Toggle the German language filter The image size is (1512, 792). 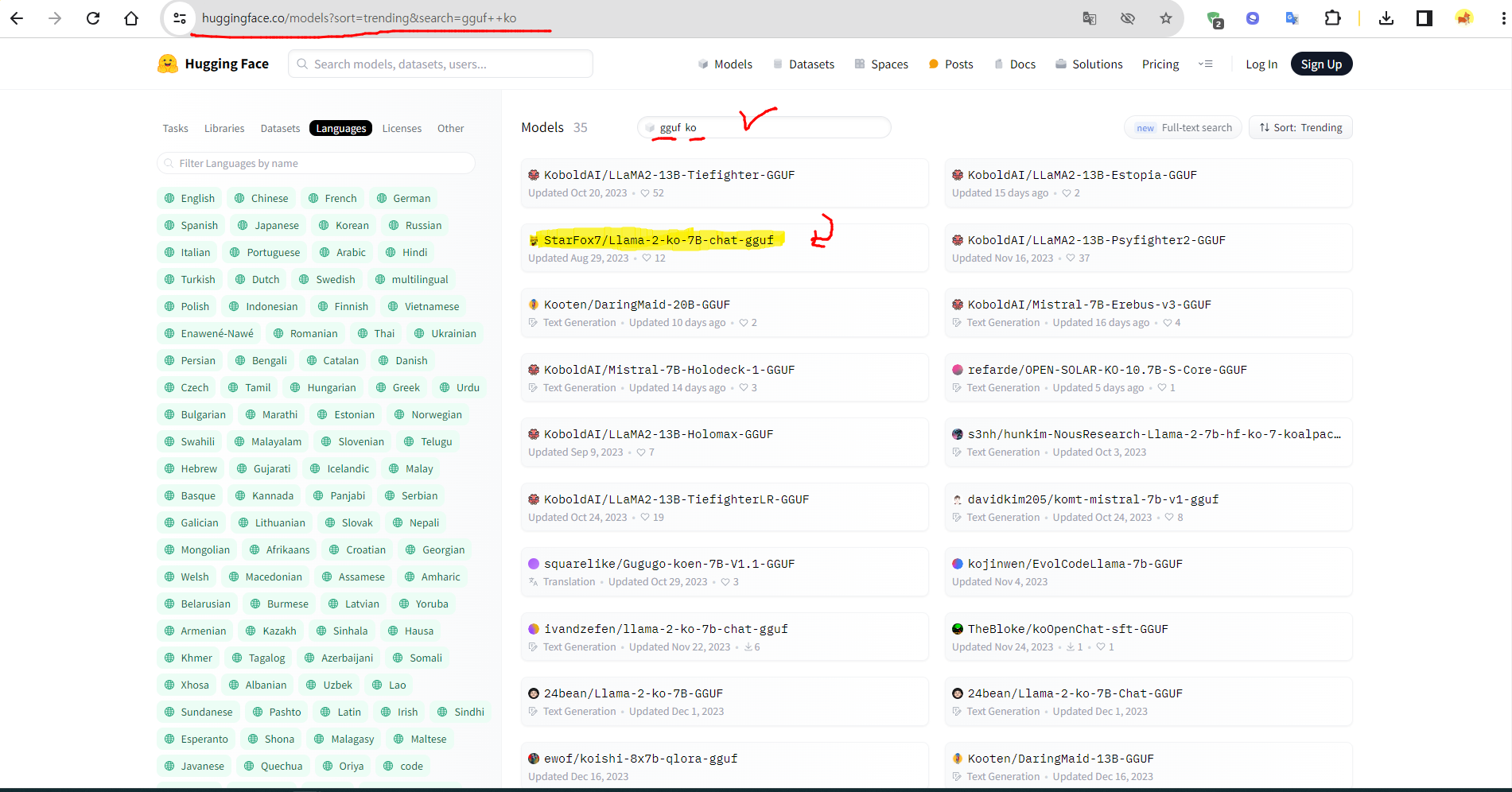tap(403, 198)
